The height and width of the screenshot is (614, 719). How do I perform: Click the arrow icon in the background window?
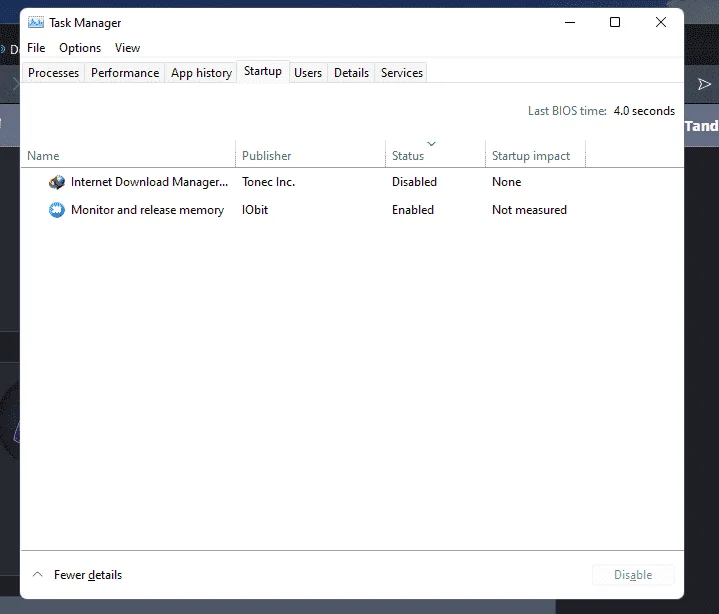coord(704,84)
